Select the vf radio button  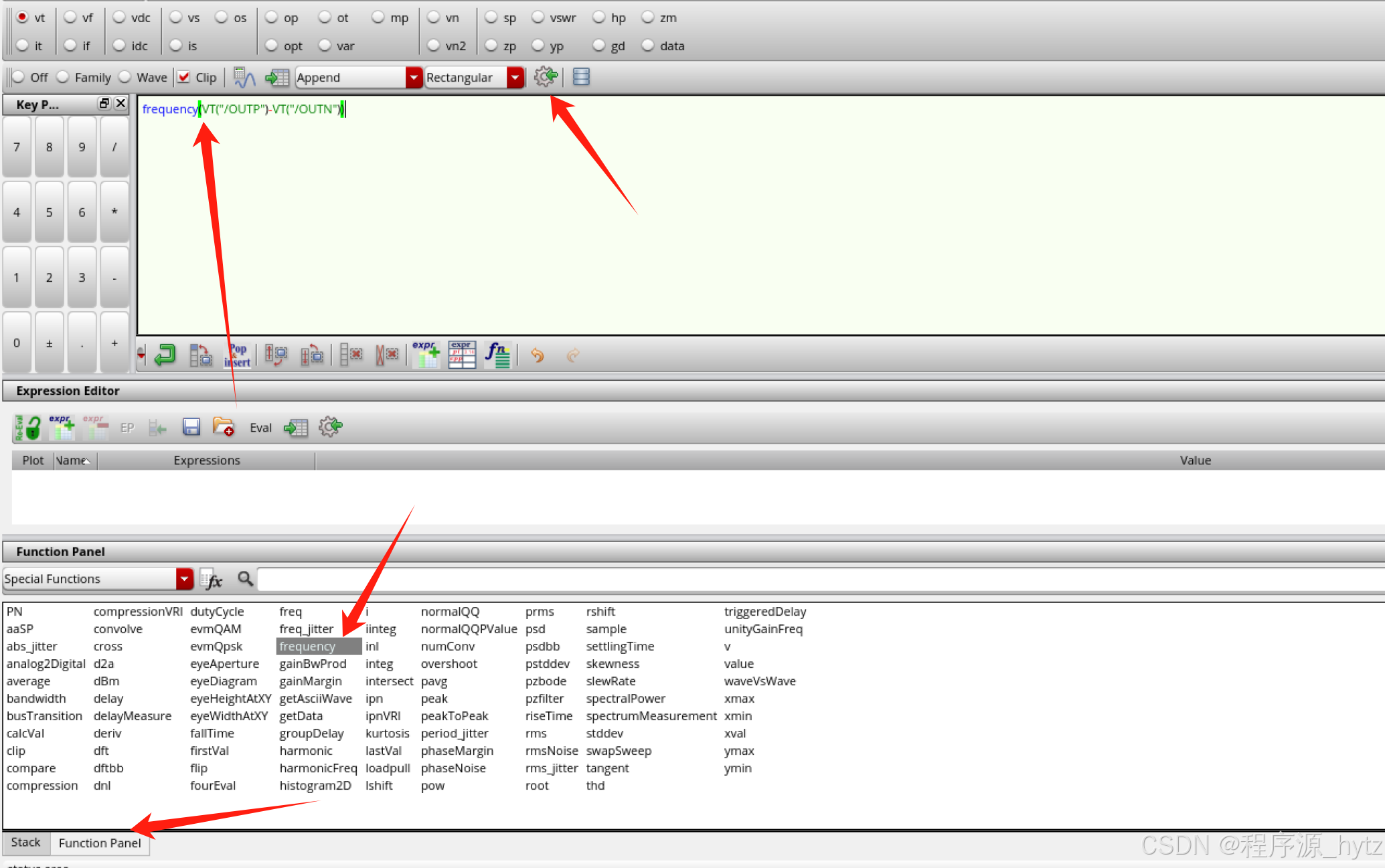[71, 17]
